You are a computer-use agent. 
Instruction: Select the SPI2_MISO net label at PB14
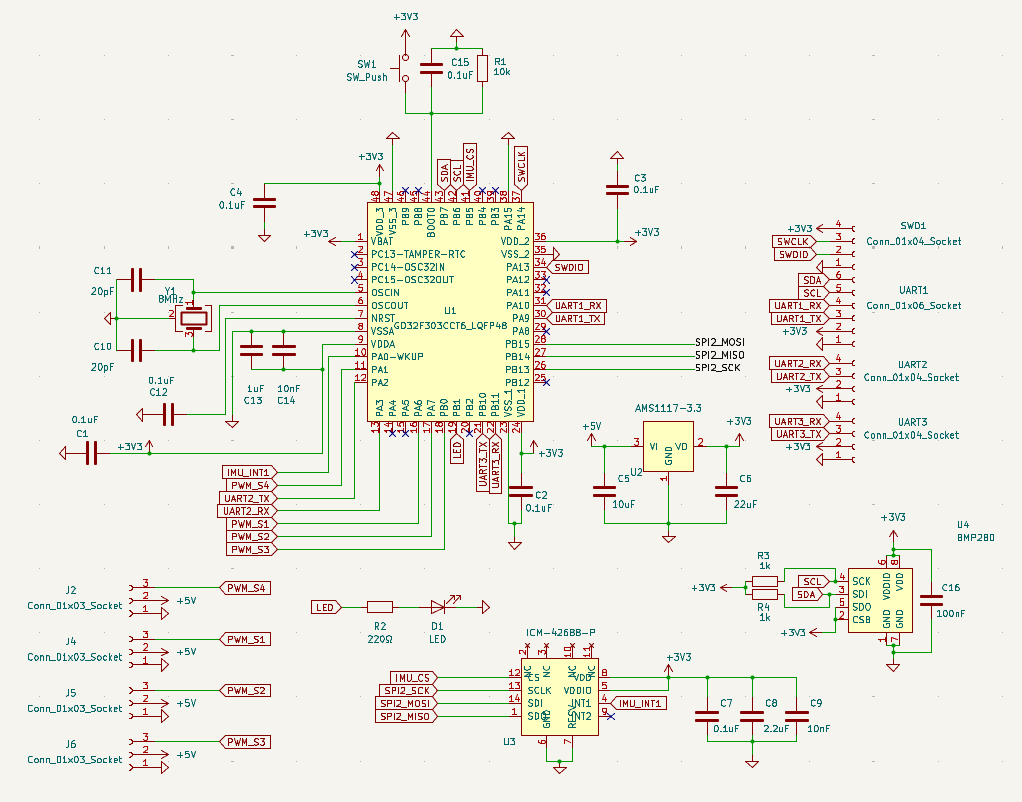(x=720, y=355)
